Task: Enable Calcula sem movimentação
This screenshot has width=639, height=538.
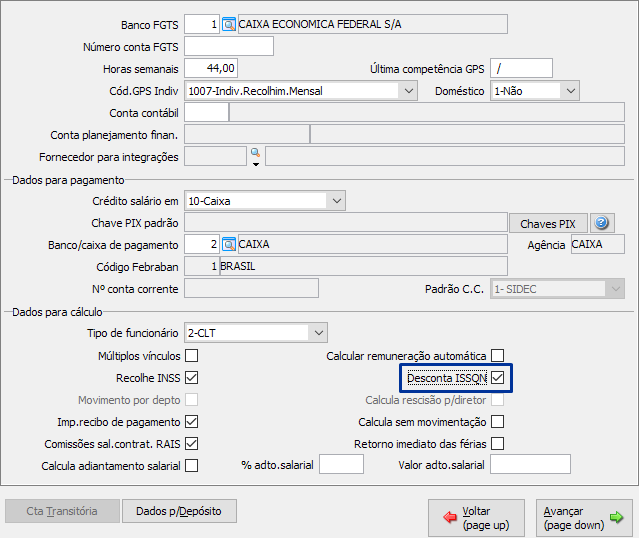Action: pyautogui.click(x=497, y=421)
